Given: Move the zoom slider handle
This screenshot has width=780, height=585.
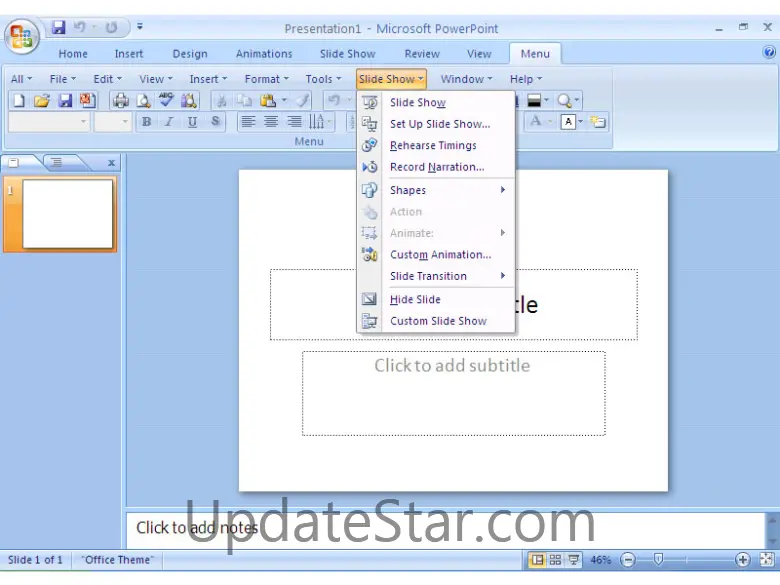Looking at the screenshot, I should tap(658, 560).
